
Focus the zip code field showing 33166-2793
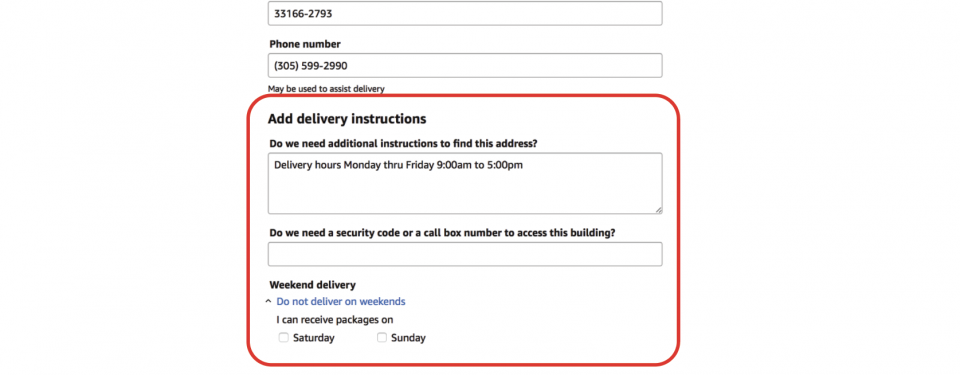pyautogui.click(x=465, y=13)
